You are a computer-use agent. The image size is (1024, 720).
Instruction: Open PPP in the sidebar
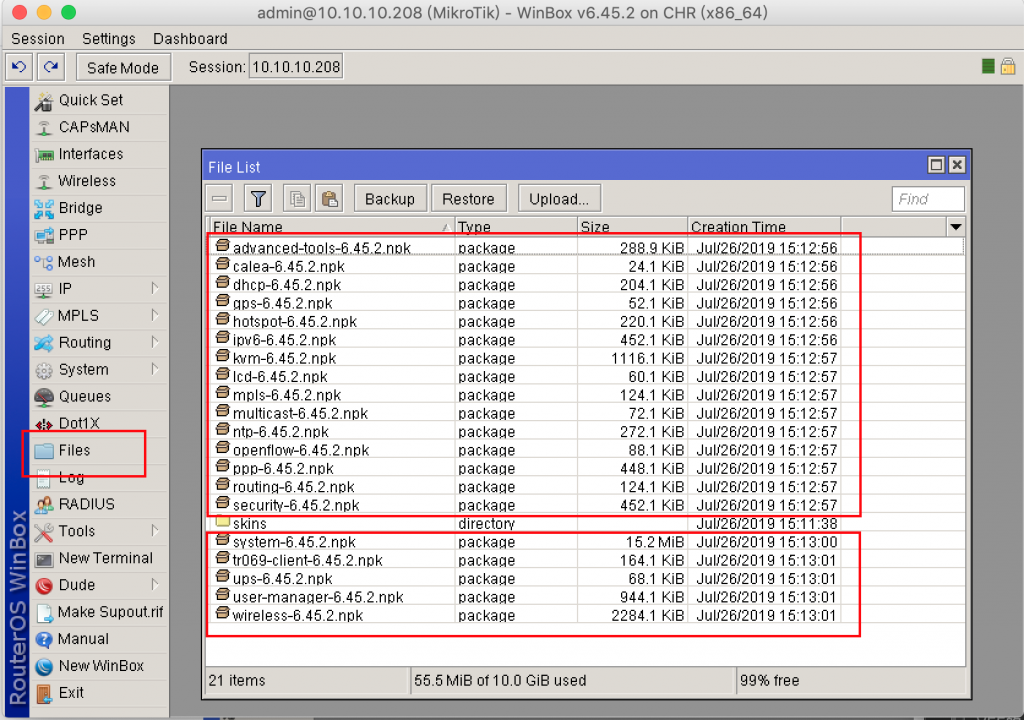click(x=99, y=235)
